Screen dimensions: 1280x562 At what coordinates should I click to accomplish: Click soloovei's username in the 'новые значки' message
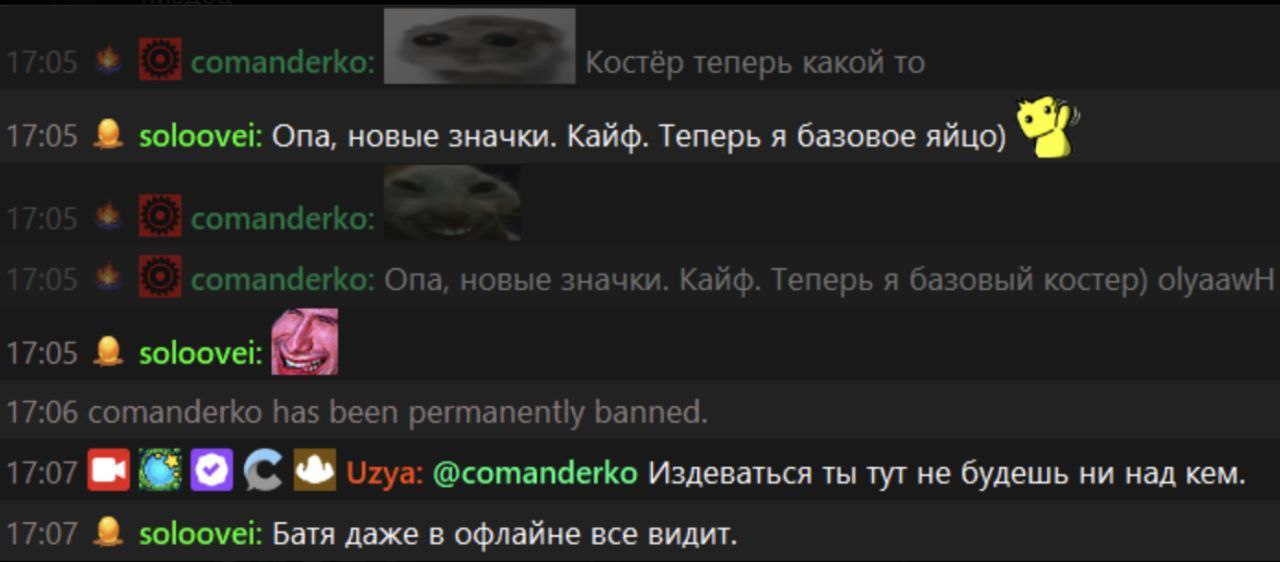point(199,137)
